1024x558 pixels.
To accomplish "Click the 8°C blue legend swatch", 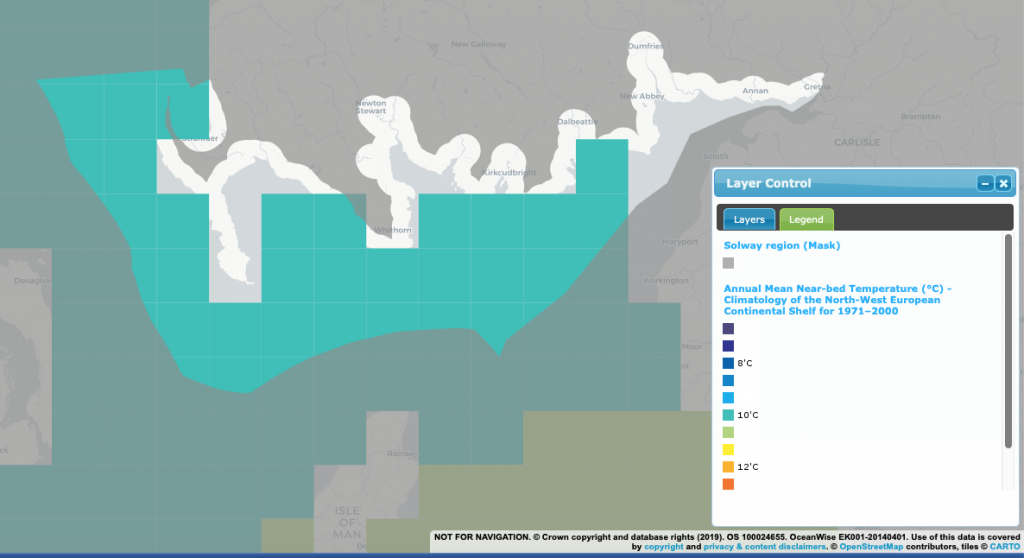I will pyautogui.click(x=728, y=363).
